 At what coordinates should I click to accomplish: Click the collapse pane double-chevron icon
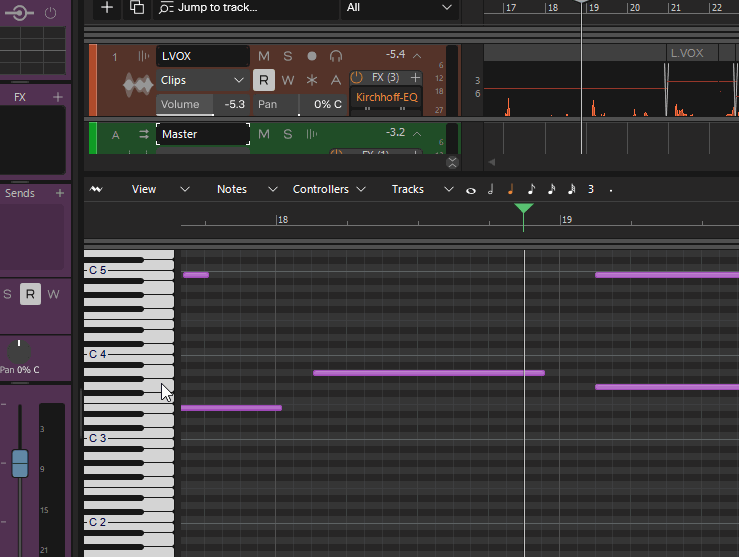(452, 163)
